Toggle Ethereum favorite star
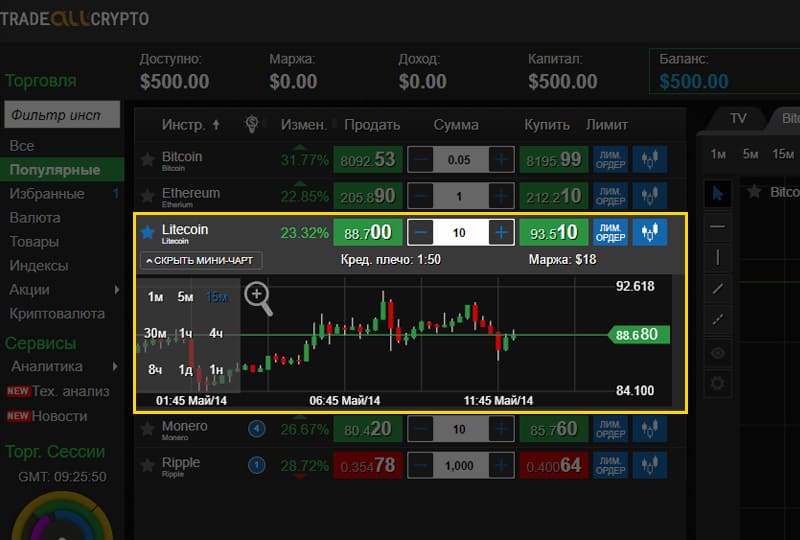This screenshot has width=800, height=540. pos(147,195)
